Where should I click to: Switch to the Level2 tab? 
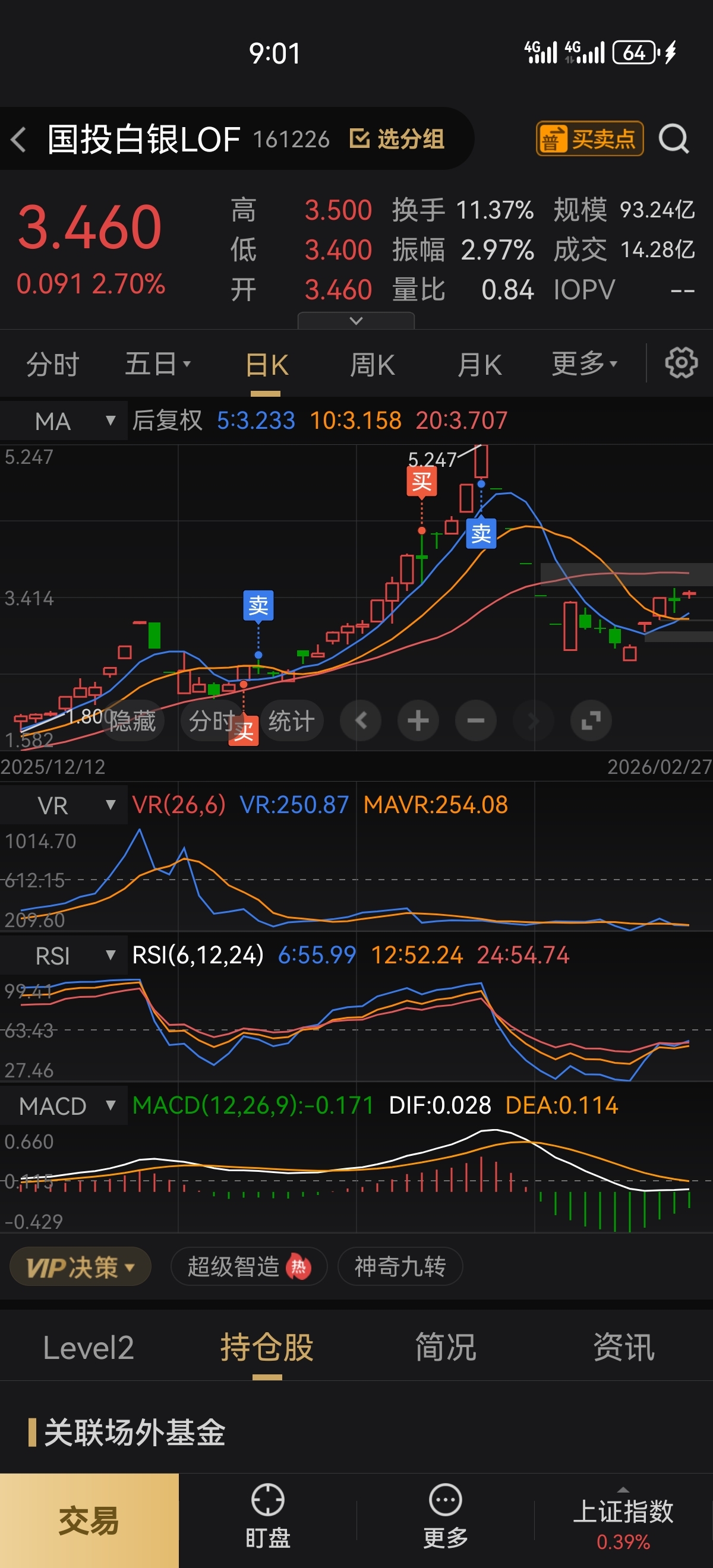coord(89,1348)
